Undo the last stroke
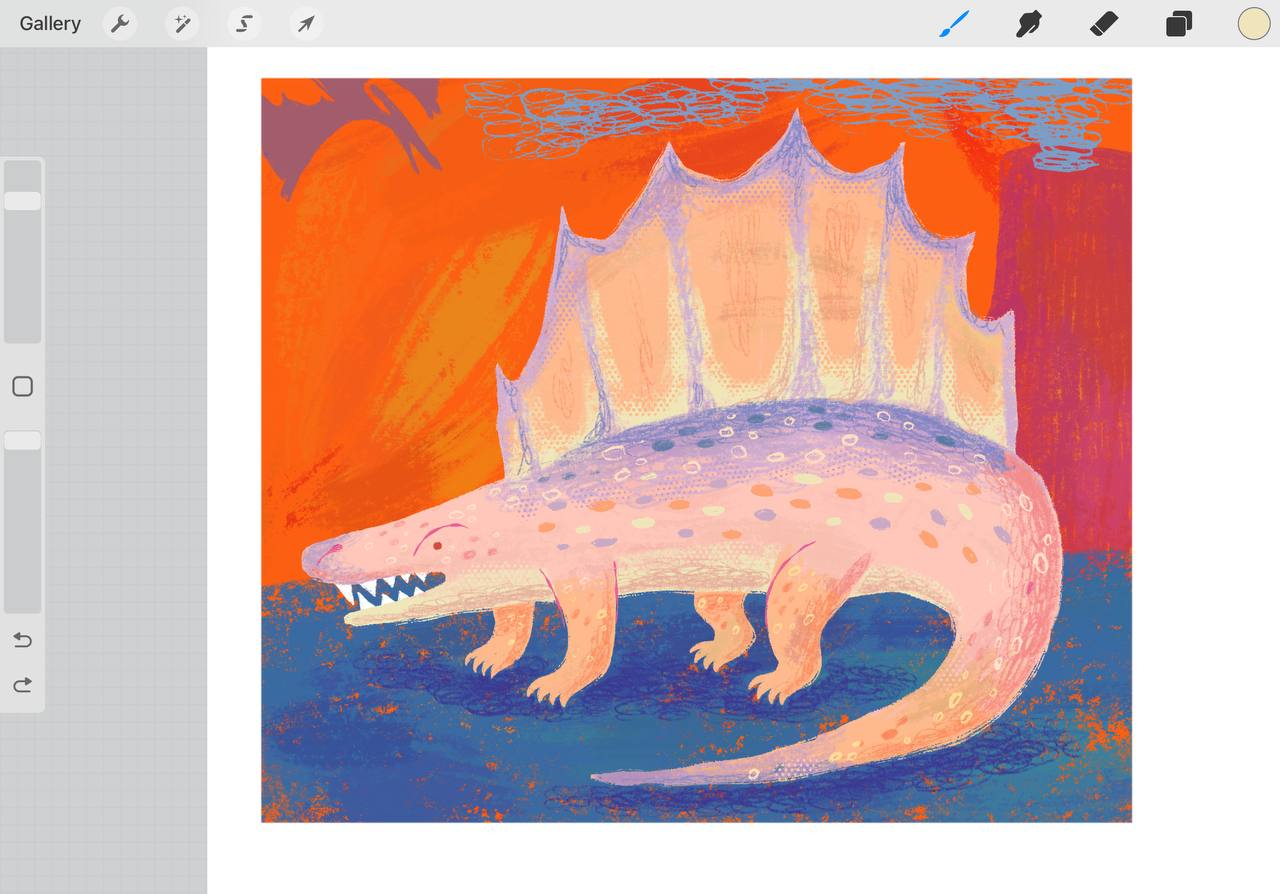This screenshot has width=1280, height=894. point(22,640)
